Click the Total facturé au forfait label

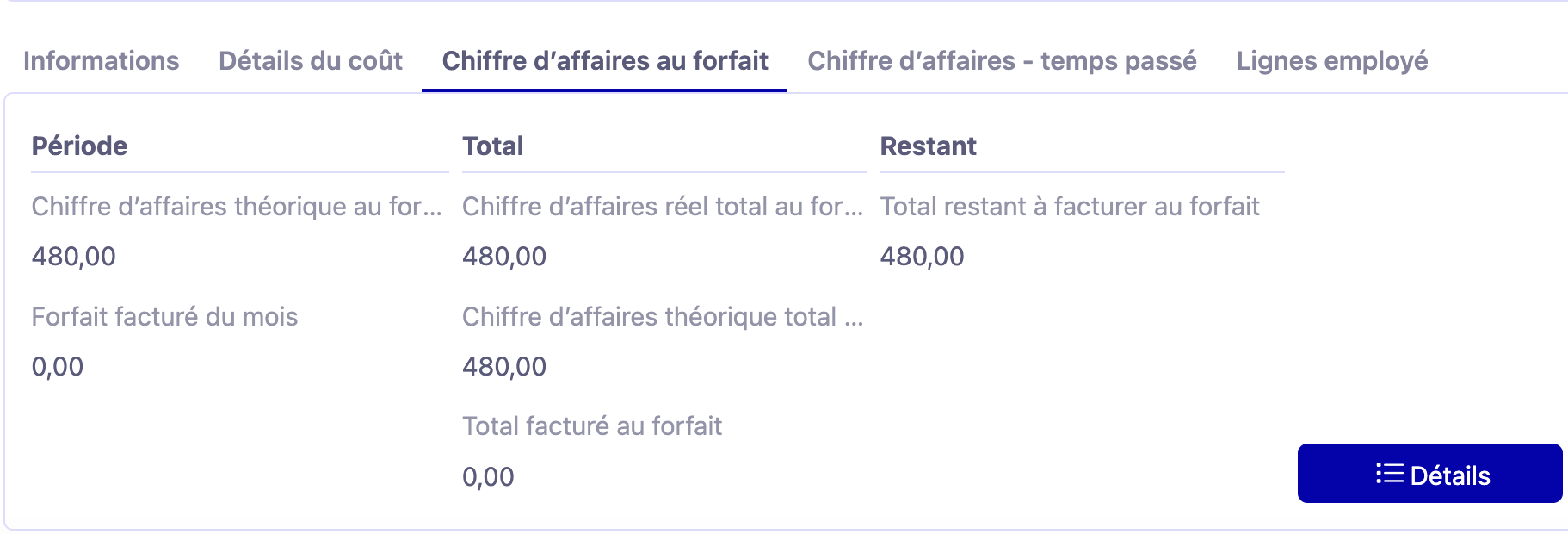(x=593, y=425)
